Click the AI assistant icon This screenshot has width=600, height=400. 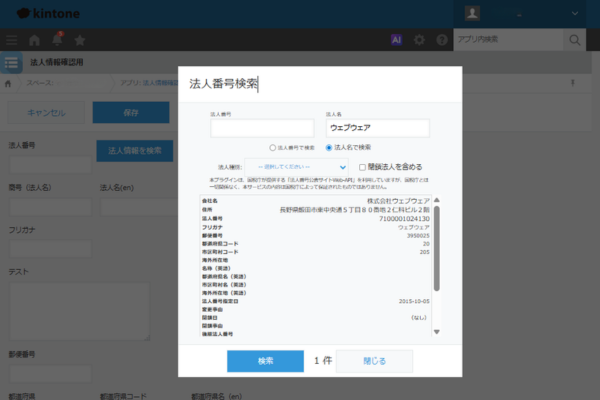pos(396,40)
